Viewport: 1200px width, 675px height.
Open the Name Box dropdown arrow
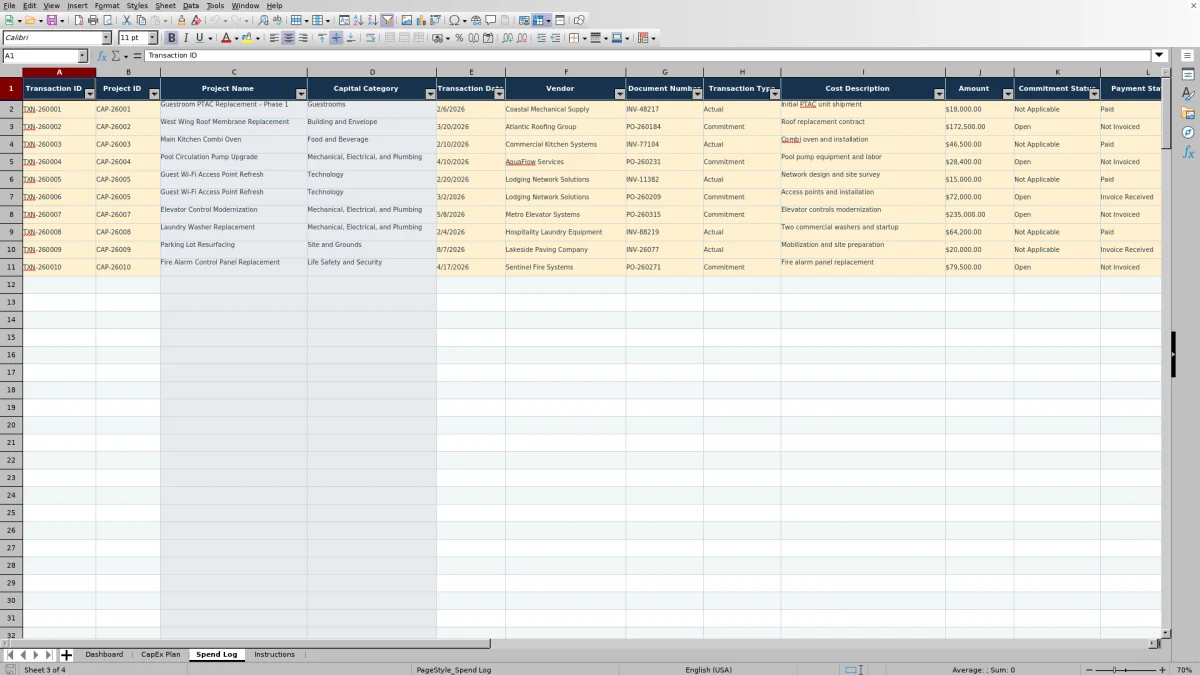83,56
